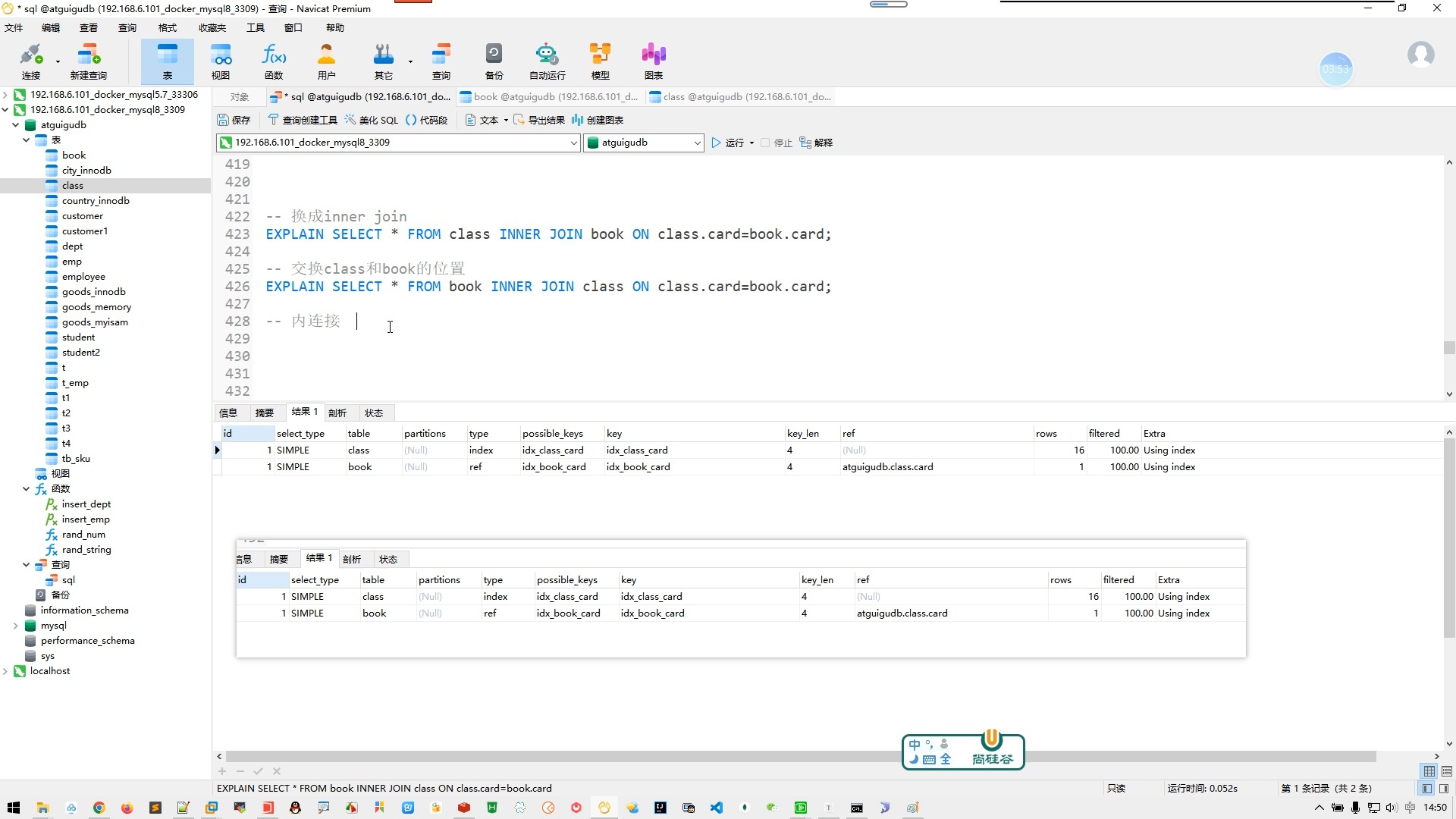
Task: Save the query with 保存
Action: coord(234,120)
